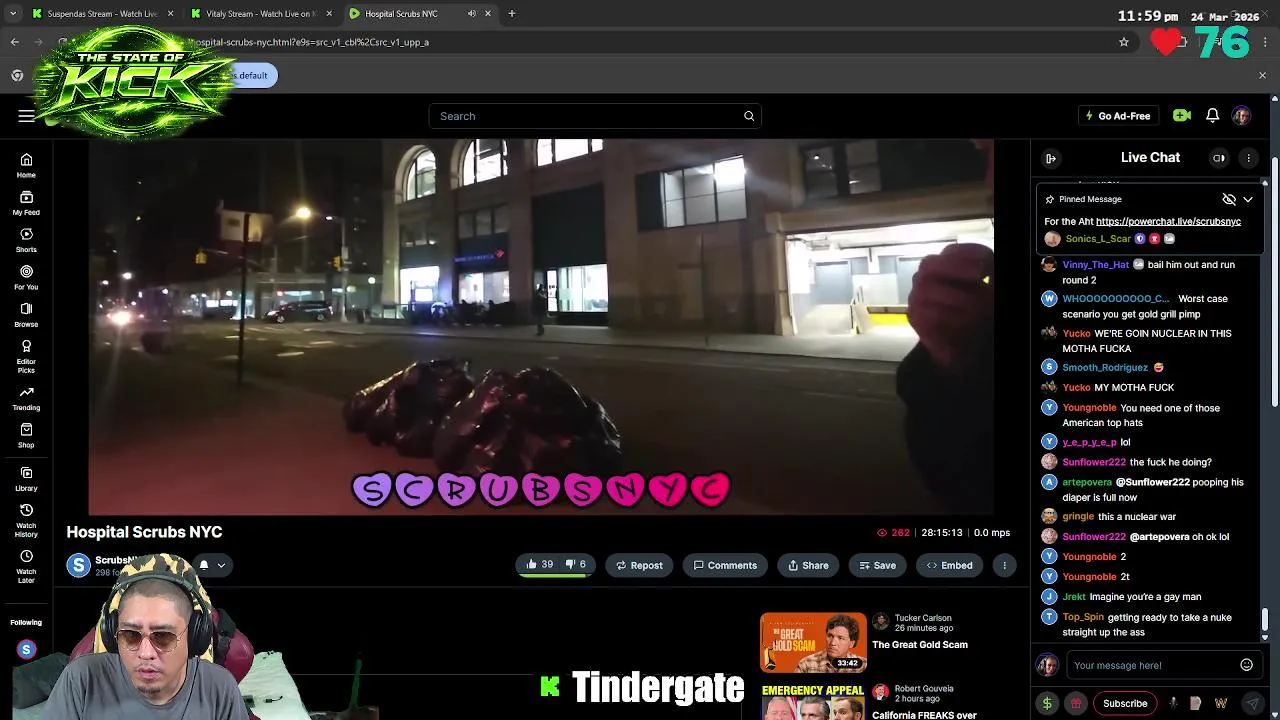Click the dollar Rant icon in chat

pyautogui.click(x=1047, y=703)
